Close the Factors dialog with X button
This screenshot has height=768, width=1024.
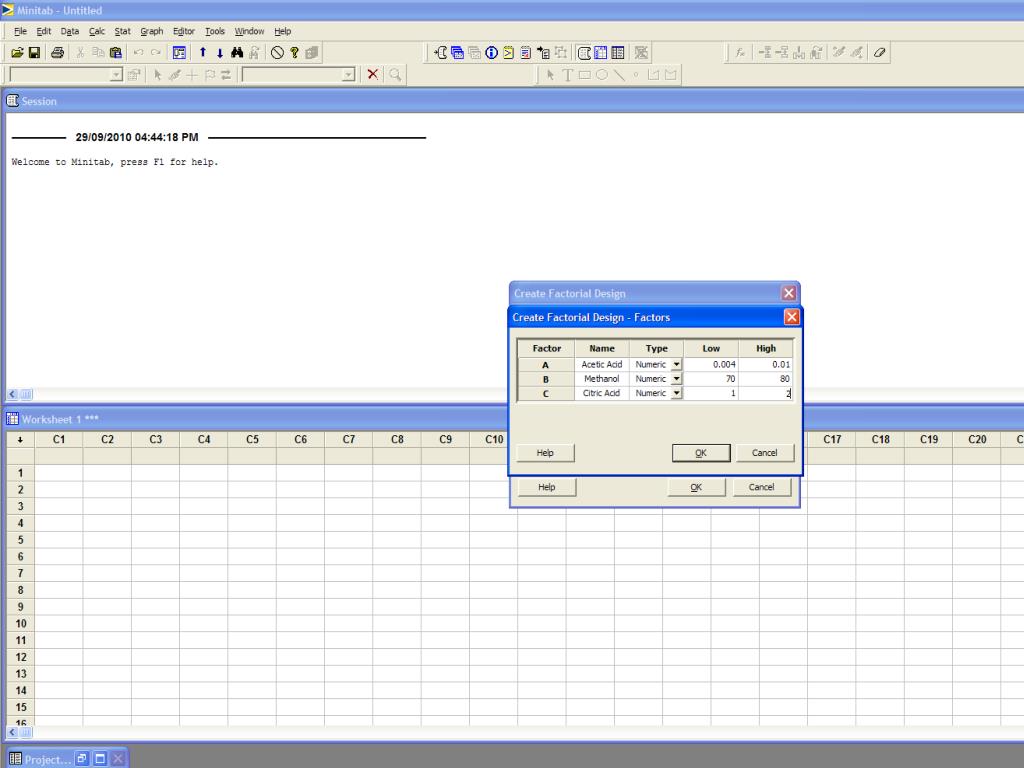coord(792,317)
